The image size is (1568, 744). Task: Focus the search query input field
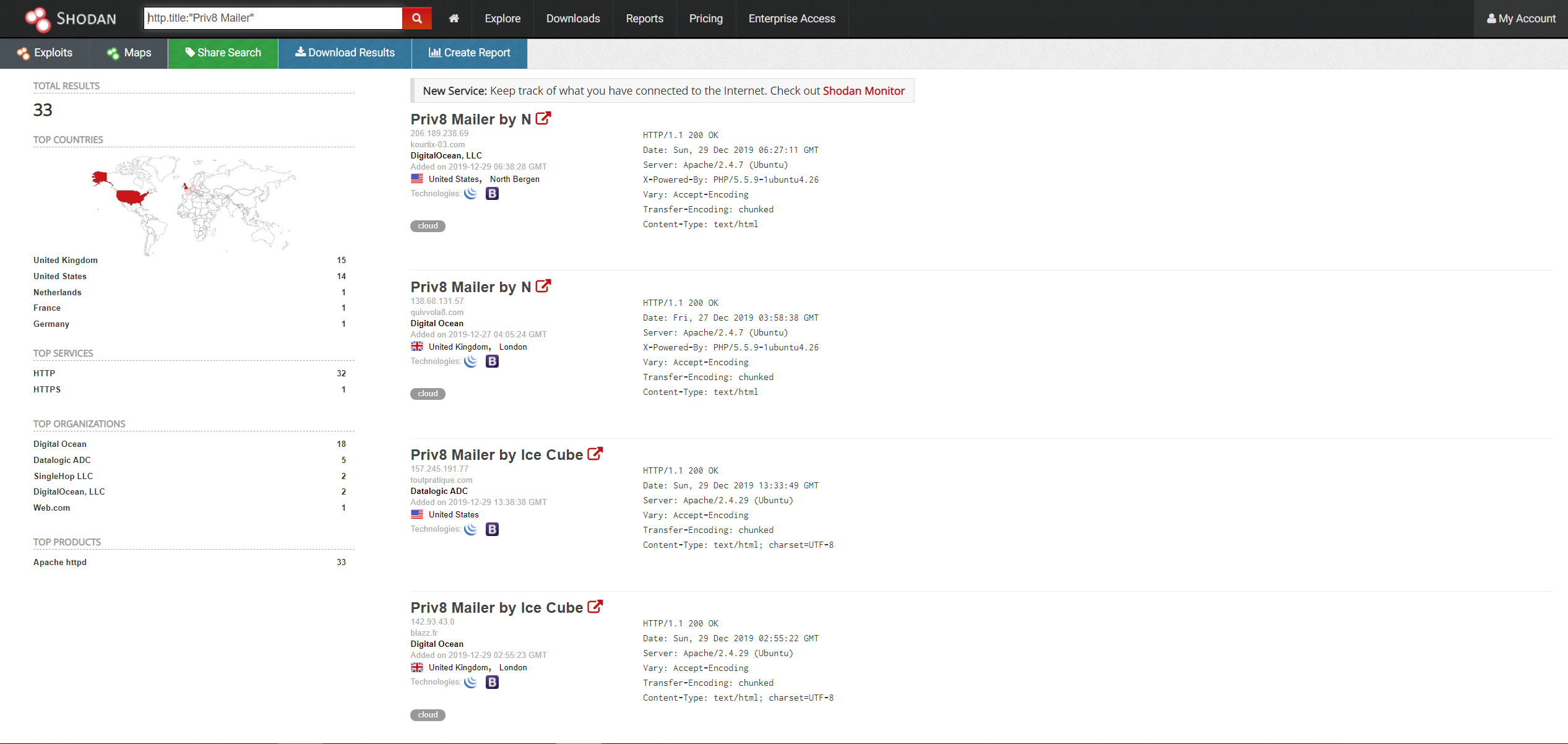coord(273,19)
